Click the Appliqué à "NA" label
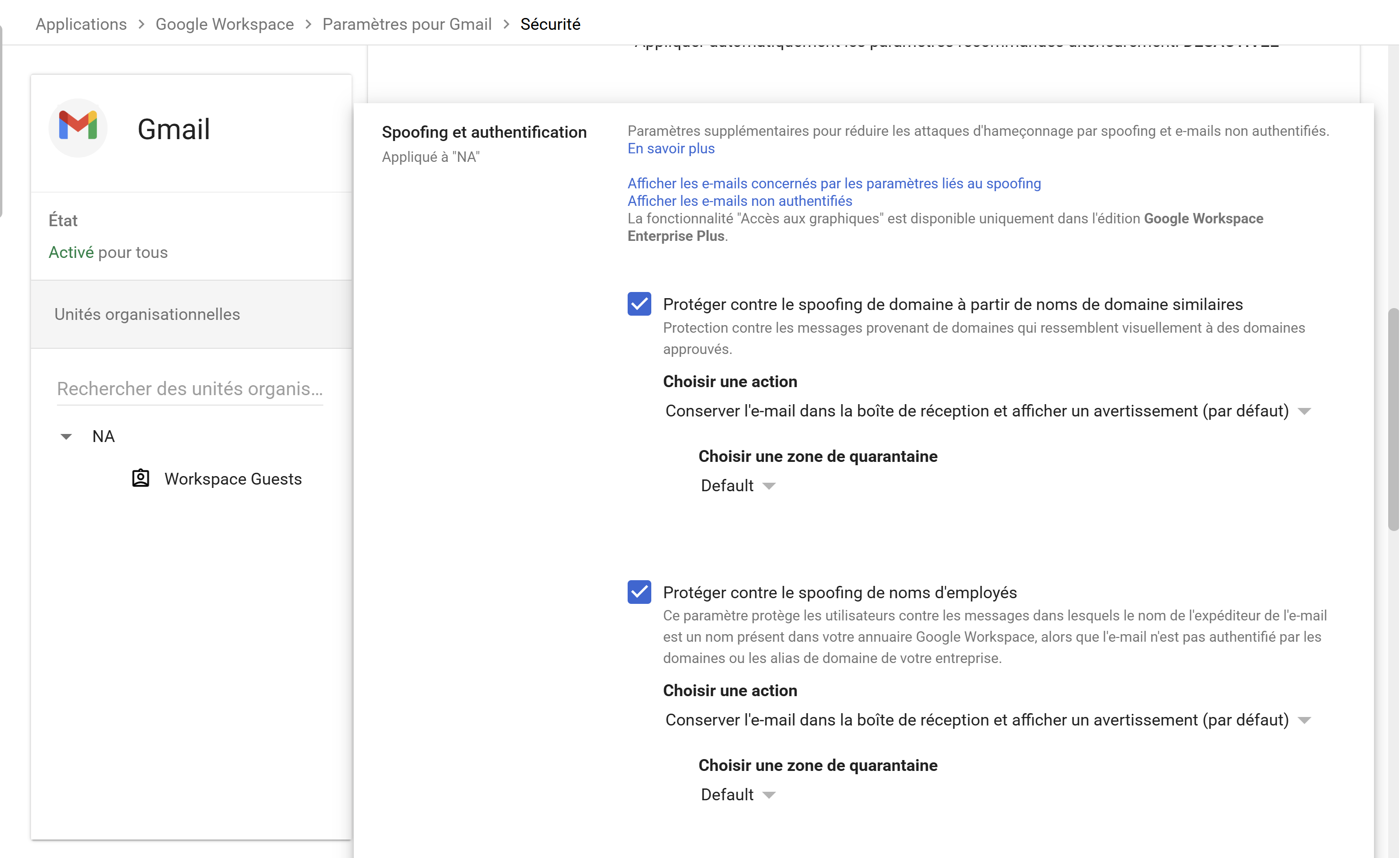 [x=431, y=157]
